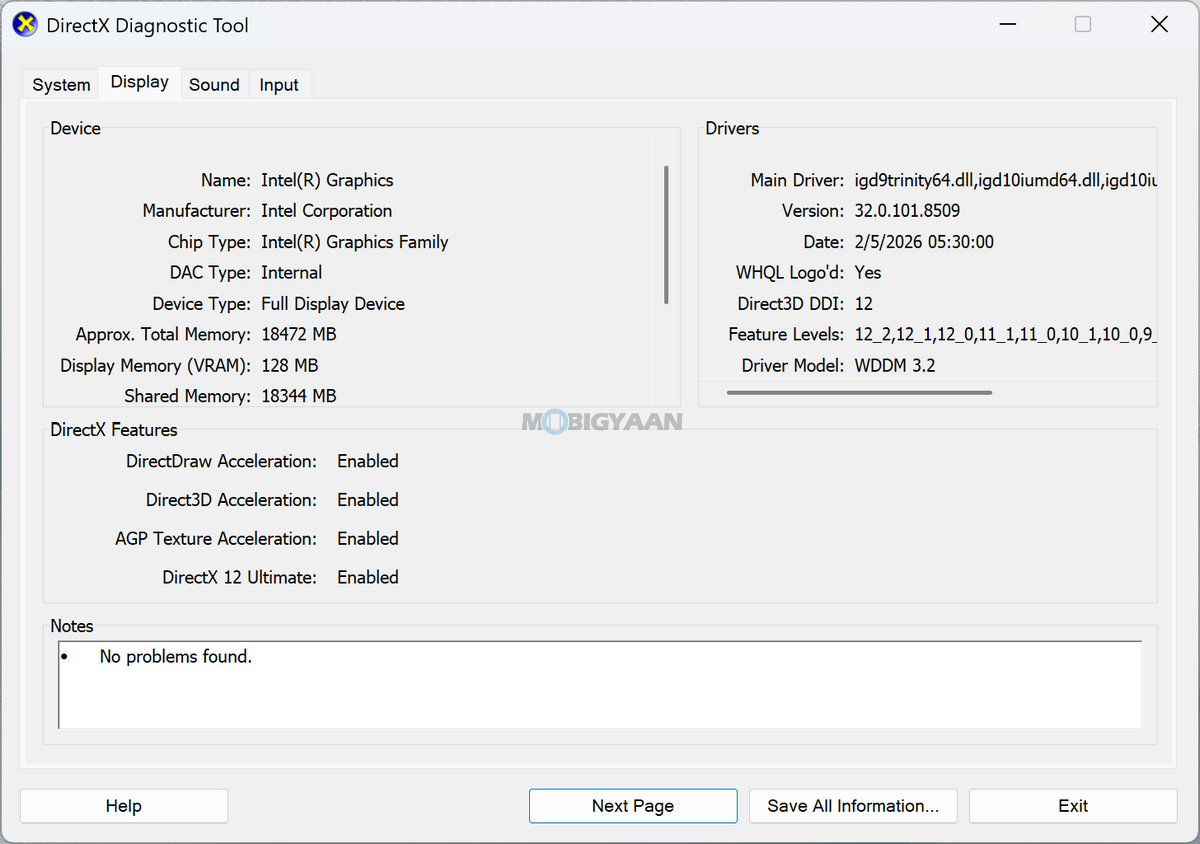Click the "Driver Model:" label
1200x844 pixels.
(793, 366)
